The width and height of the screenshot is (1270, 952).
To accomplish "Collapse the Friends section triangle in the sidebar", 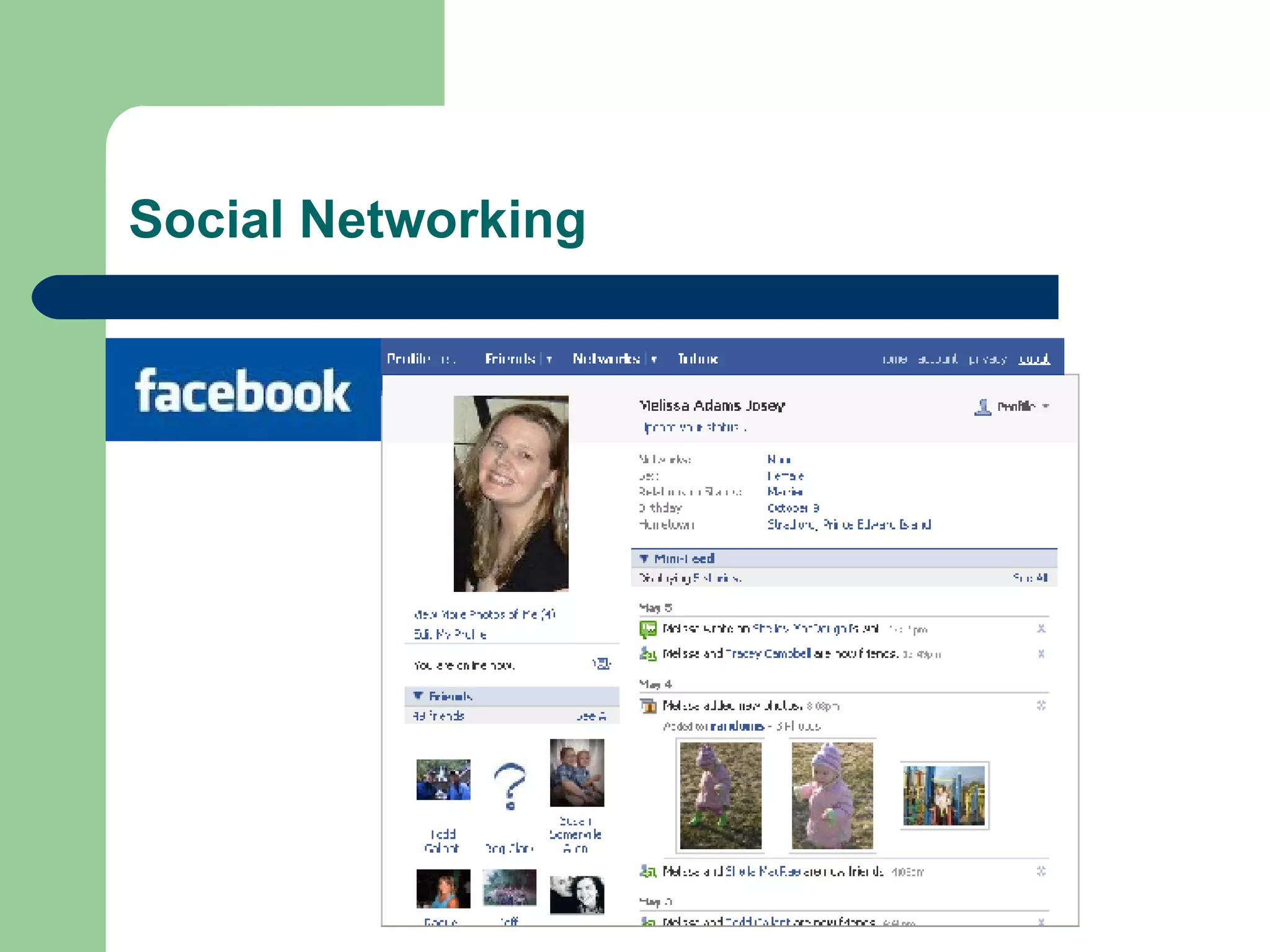I will [418, 696].
